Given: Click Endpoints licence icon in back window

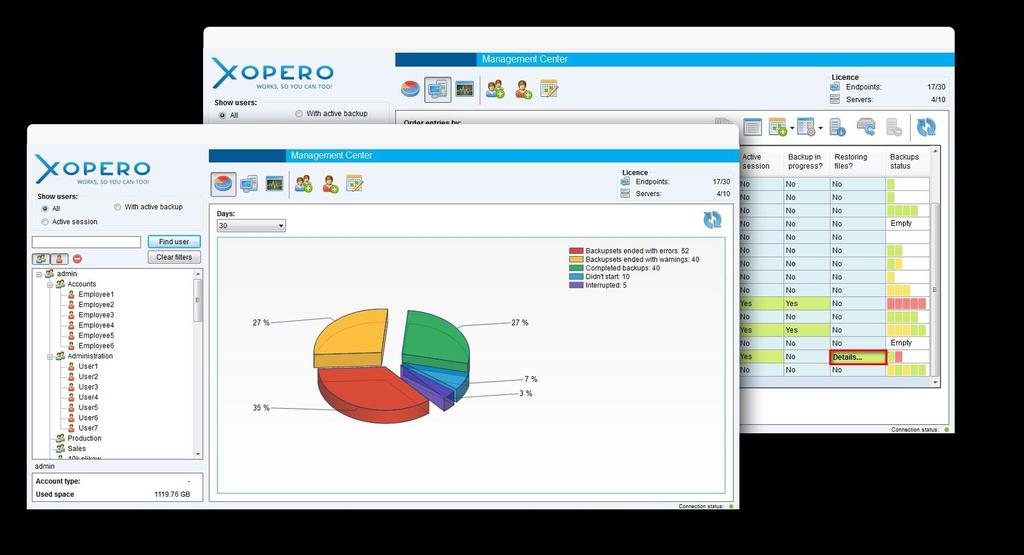Looking at the screenshot, I should 835,87.
